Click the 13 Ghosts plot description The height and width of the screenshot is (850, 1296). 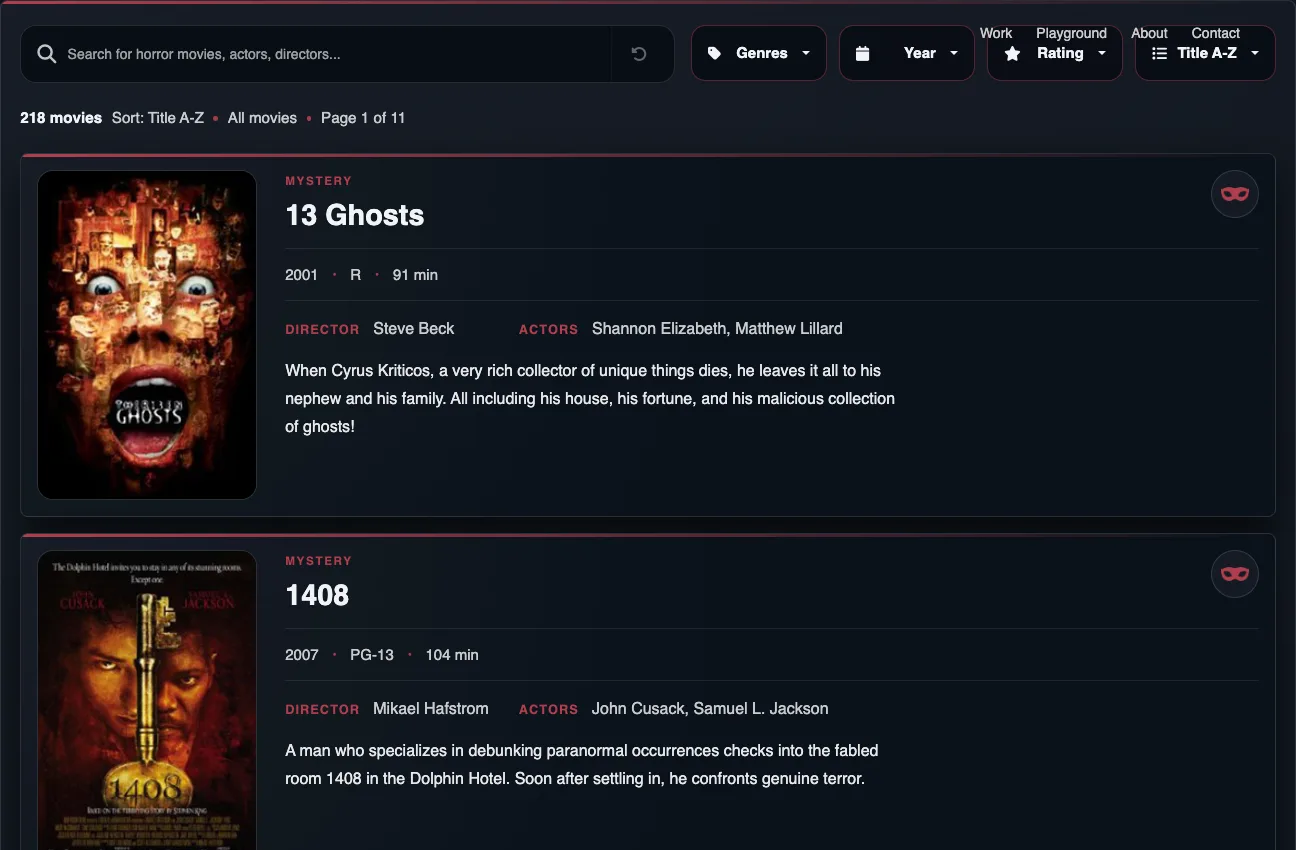[590, 398]
